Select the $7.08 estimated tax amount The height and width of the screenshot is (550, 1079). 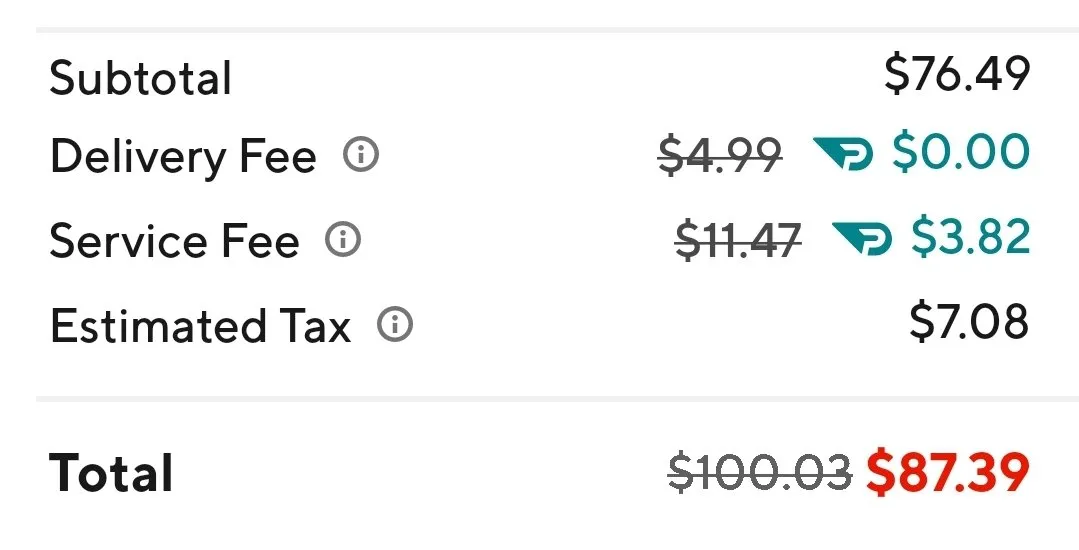[x=968, y=322]
